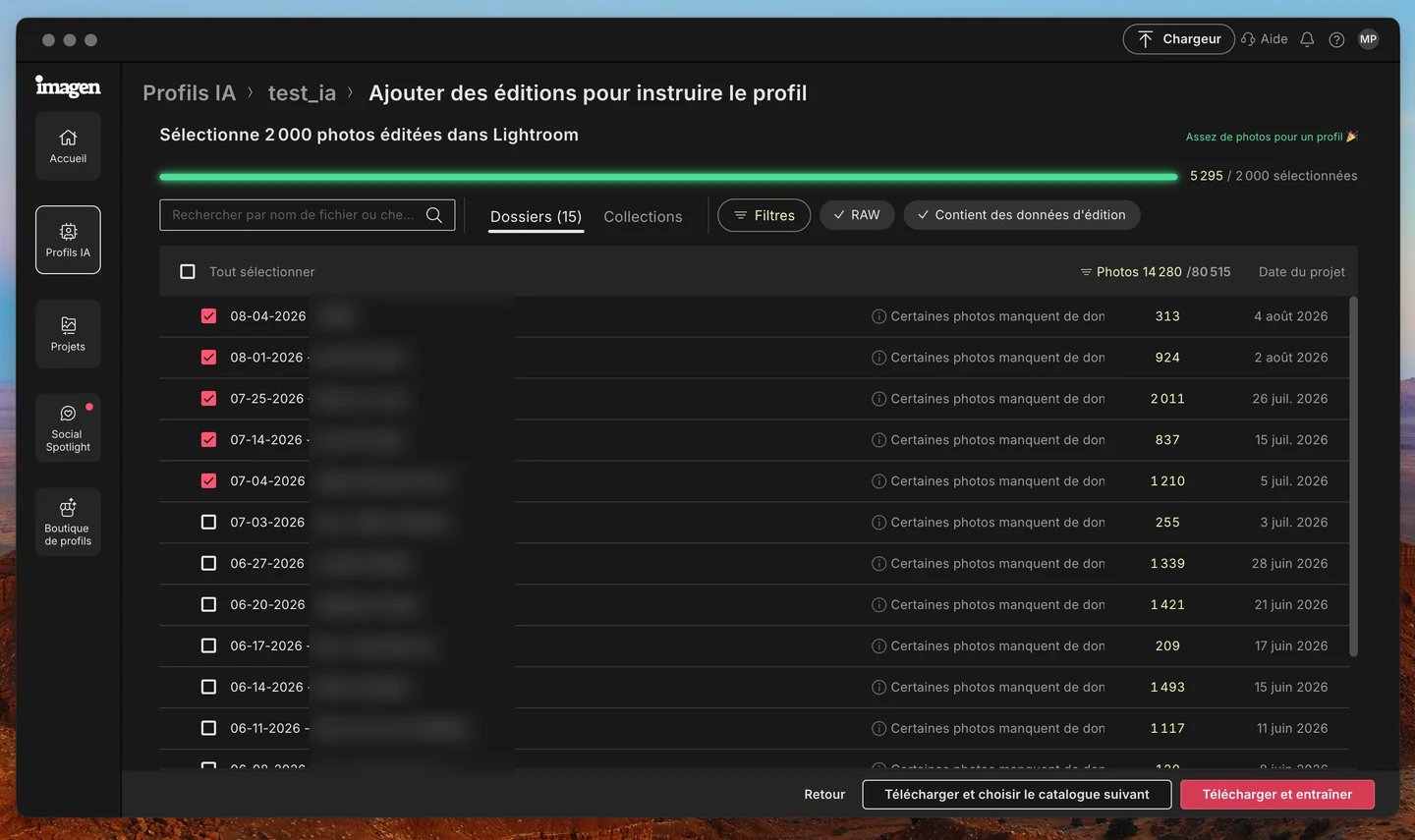Click the Aide headset link
Screen dimensions: 1415x840
1265,39
